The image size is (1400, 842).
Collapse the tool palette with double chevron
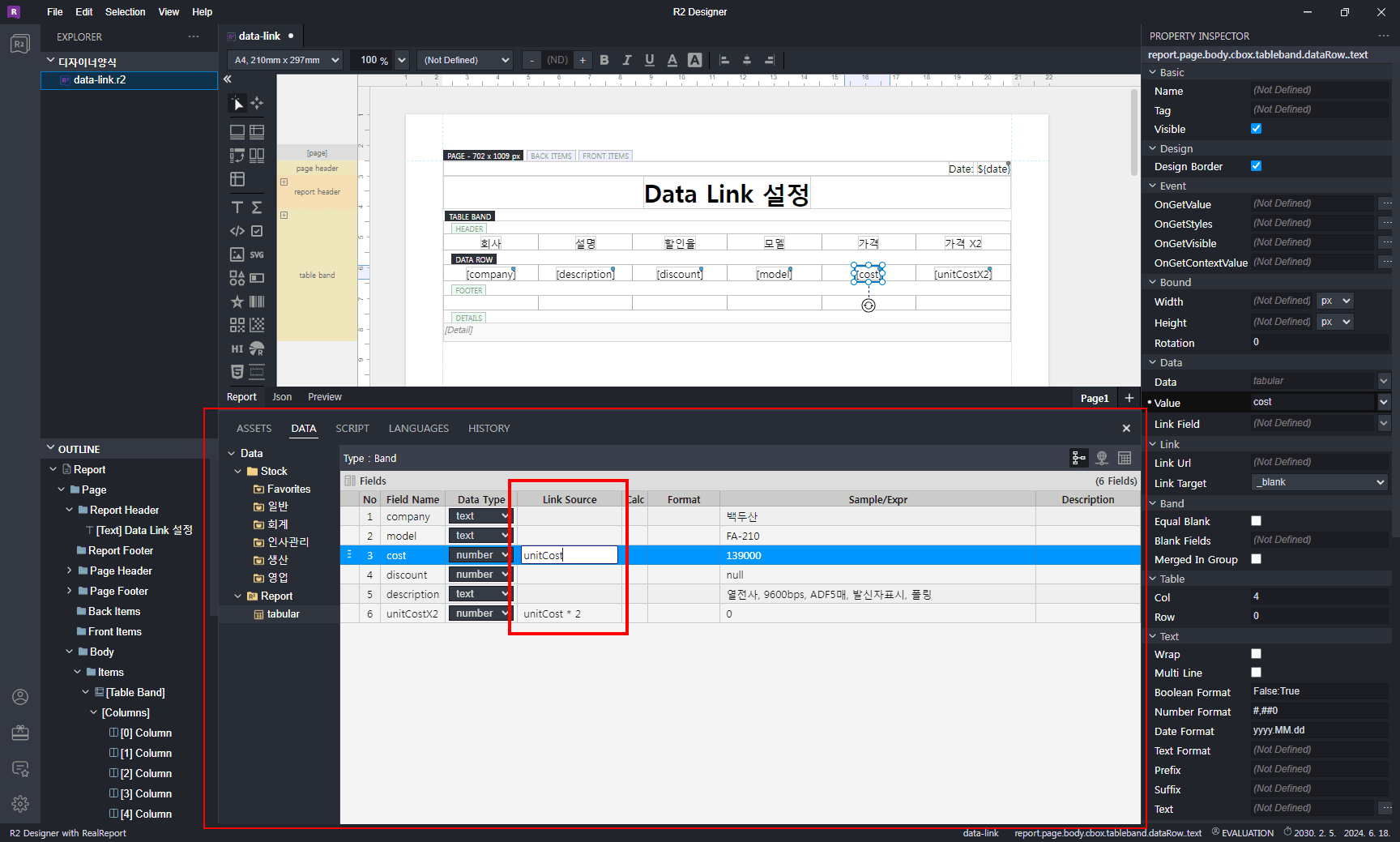click(x=228, y=79)
